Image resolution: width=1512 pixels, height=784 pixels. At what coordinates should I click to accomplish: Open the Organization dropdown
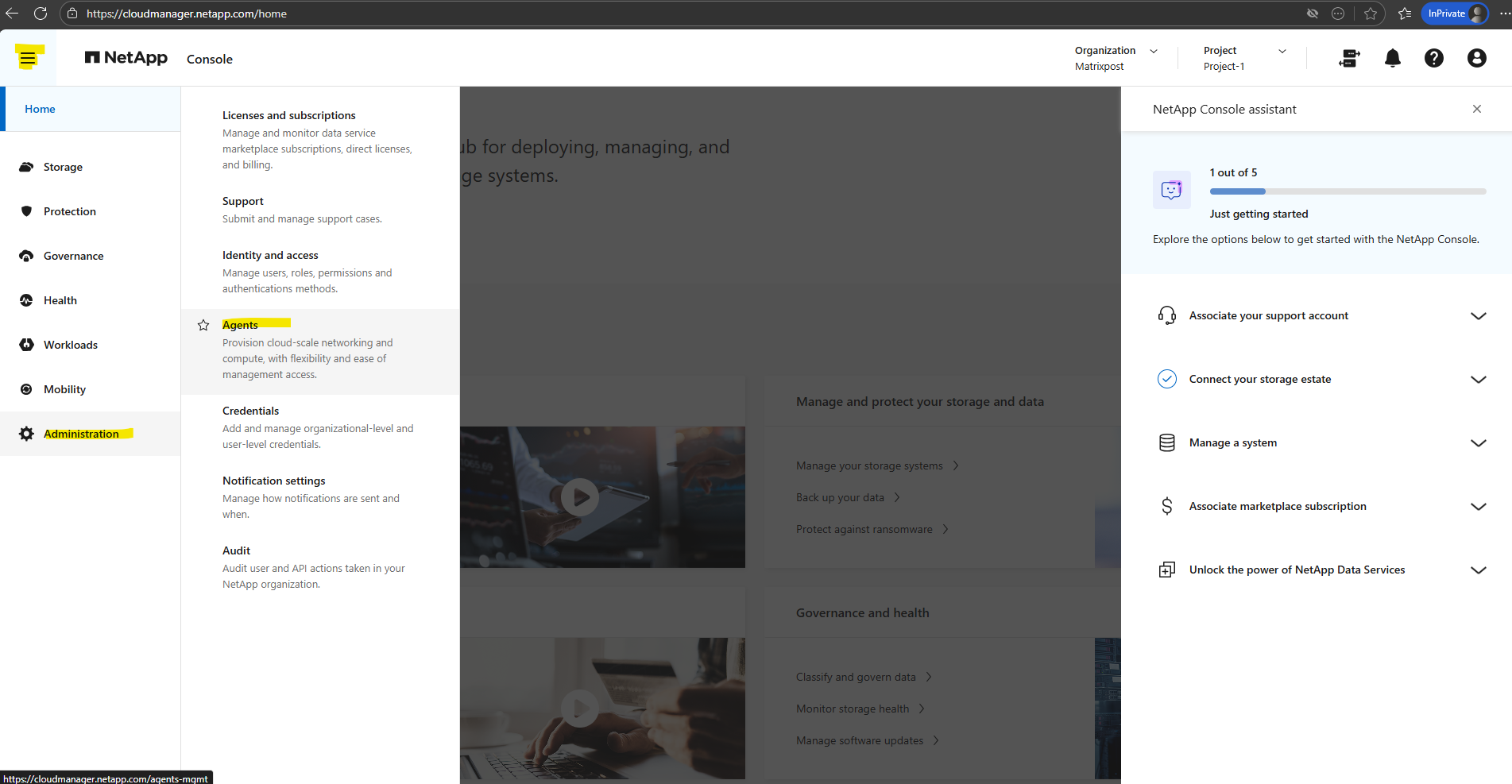pyautogui.click(x=1116, y=58)
